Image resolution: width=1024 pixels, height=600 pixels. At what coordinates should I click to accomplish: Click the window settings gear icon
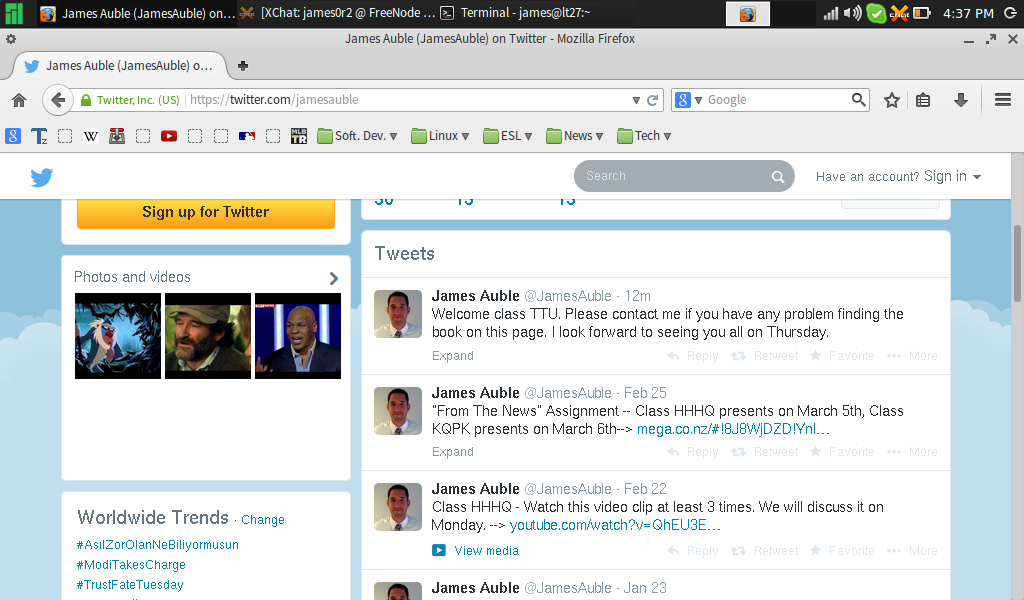pos(11,39)
